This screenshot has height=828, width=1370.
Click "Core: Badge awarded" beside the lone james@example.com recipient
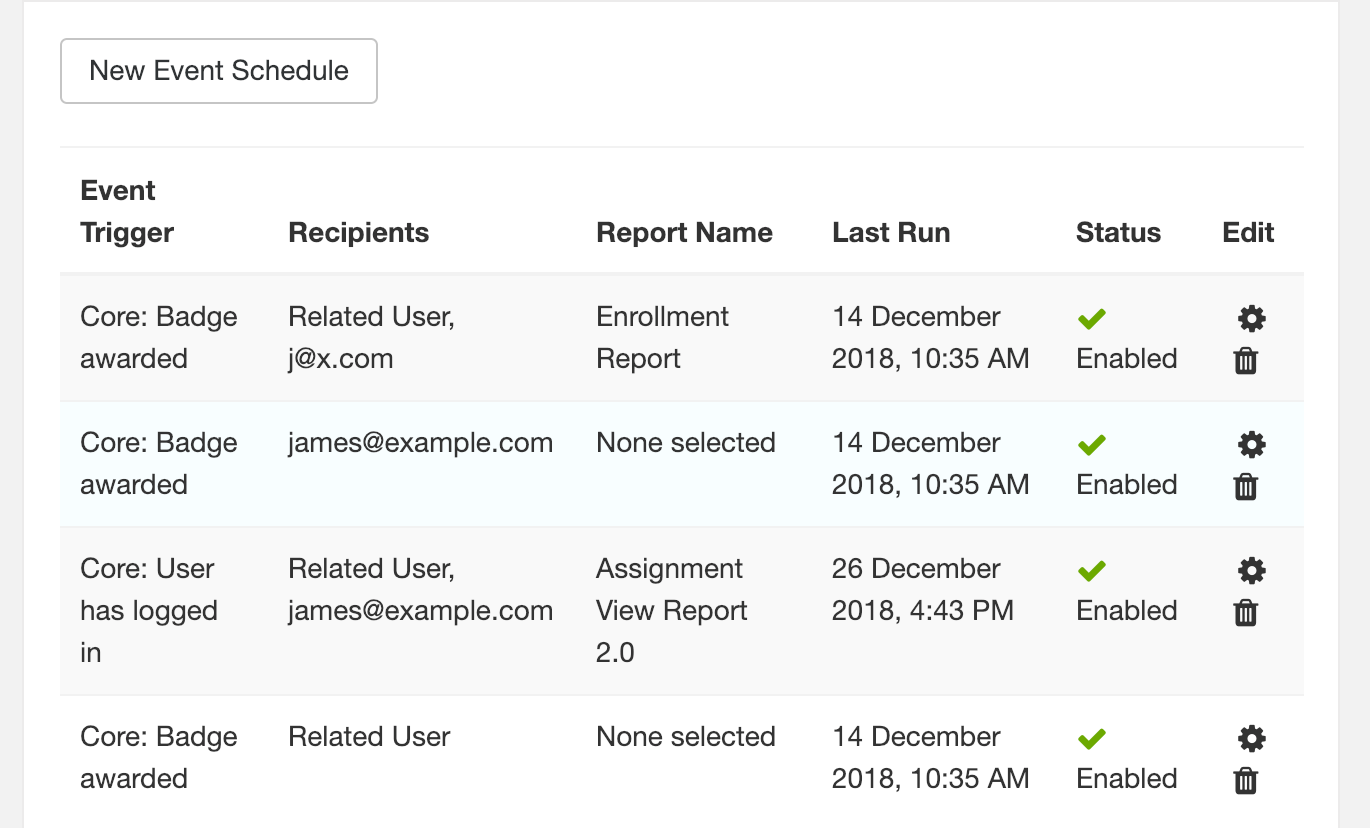point(159,464)
